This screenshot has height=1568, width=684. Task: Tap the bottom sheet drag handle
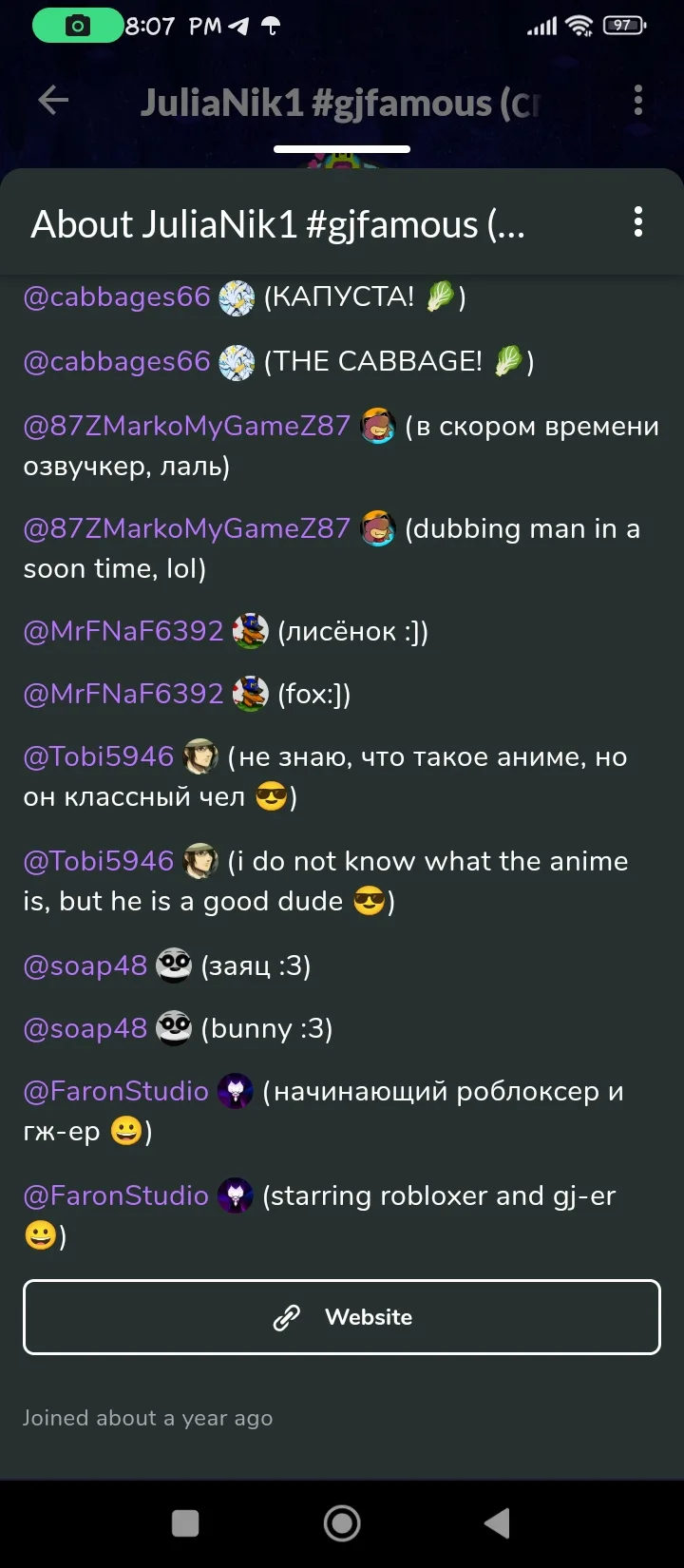(x=342, y=149)
